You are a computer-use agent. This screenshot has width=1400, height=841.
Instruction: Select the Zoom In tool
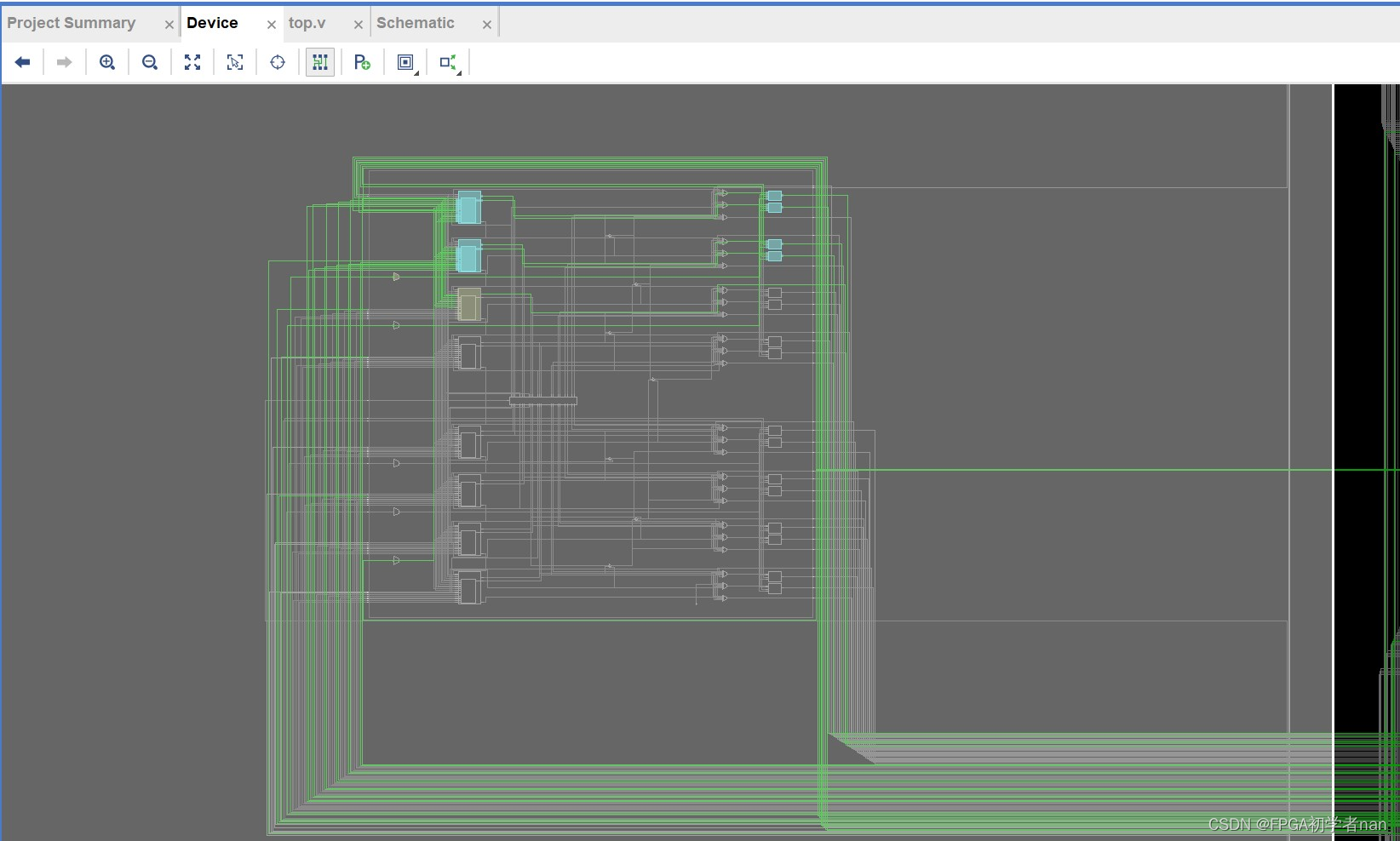pos(107,61)
